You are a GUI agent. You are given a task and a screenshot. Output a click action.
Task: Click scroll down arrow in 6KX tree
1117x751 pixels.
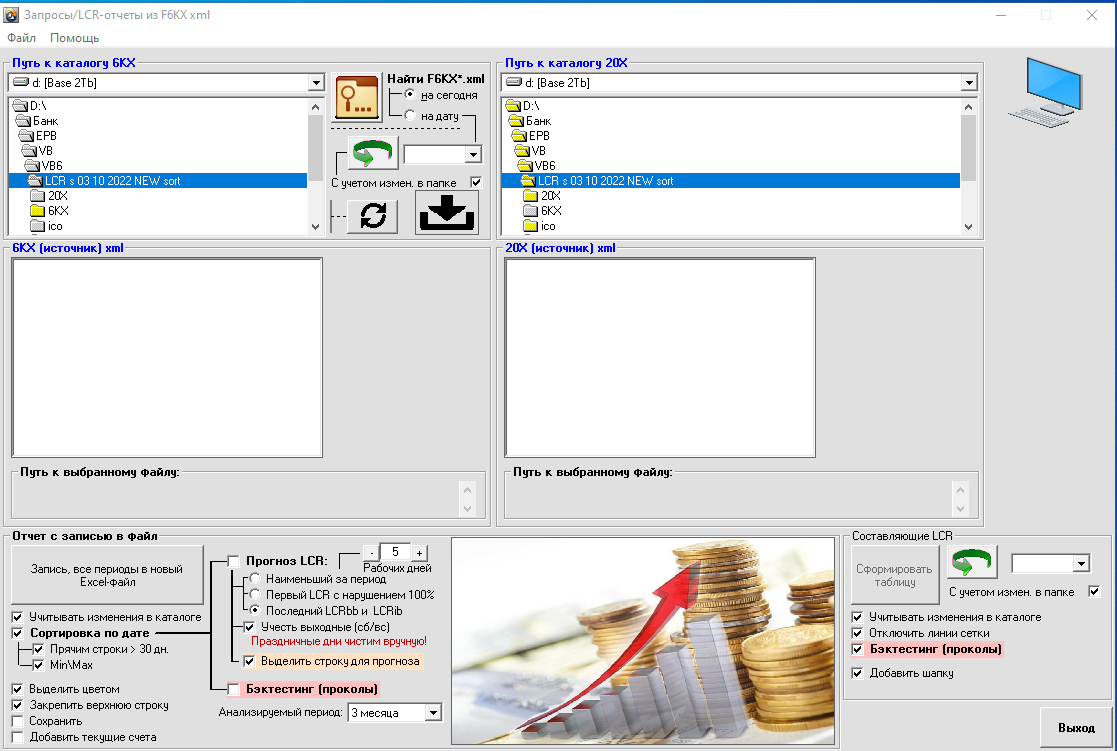[316, 227]
